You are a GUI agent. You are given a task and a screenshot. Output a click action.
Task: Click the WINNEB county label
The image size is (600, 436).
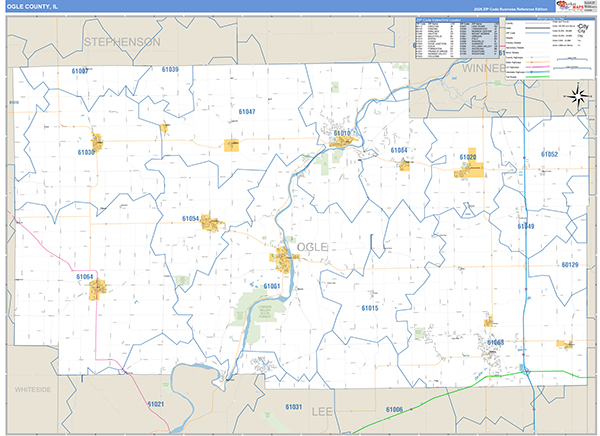coord(484,69)
